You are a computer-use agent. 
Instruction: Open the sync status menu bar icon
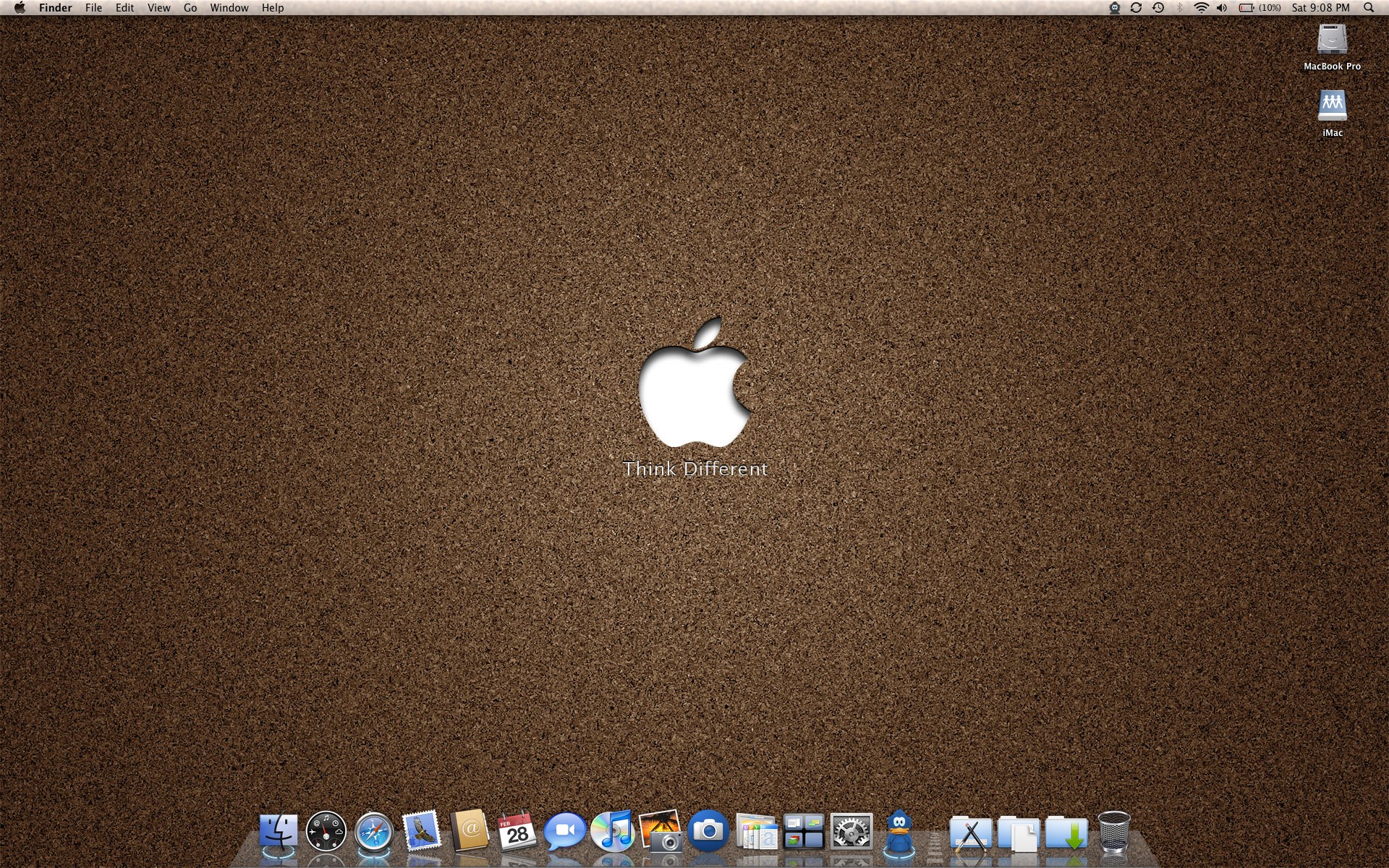pos(1136,8)
